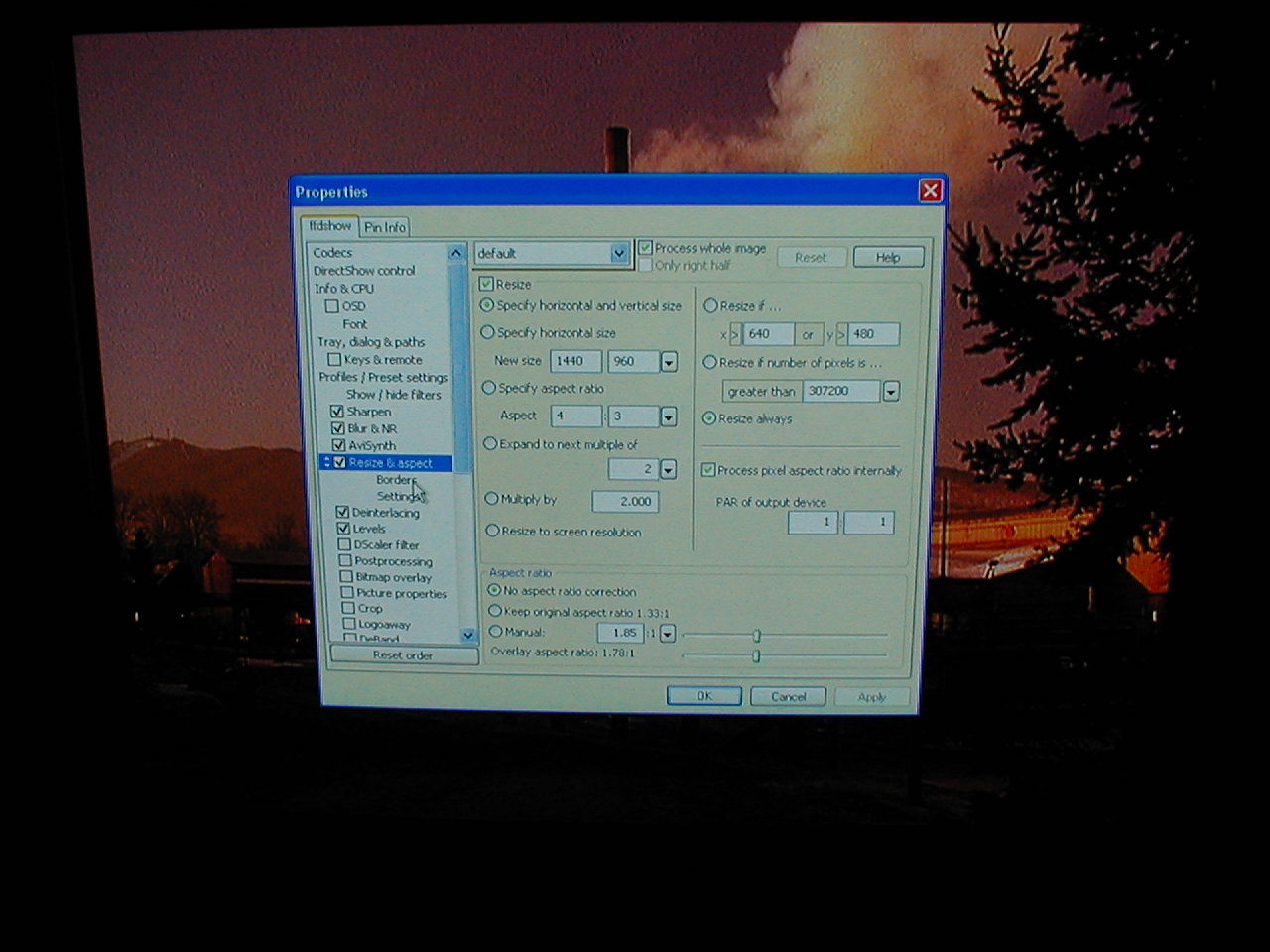Select Specify aspect ratio option
The image size is (1270, 952).
click(x=489, y=388)
